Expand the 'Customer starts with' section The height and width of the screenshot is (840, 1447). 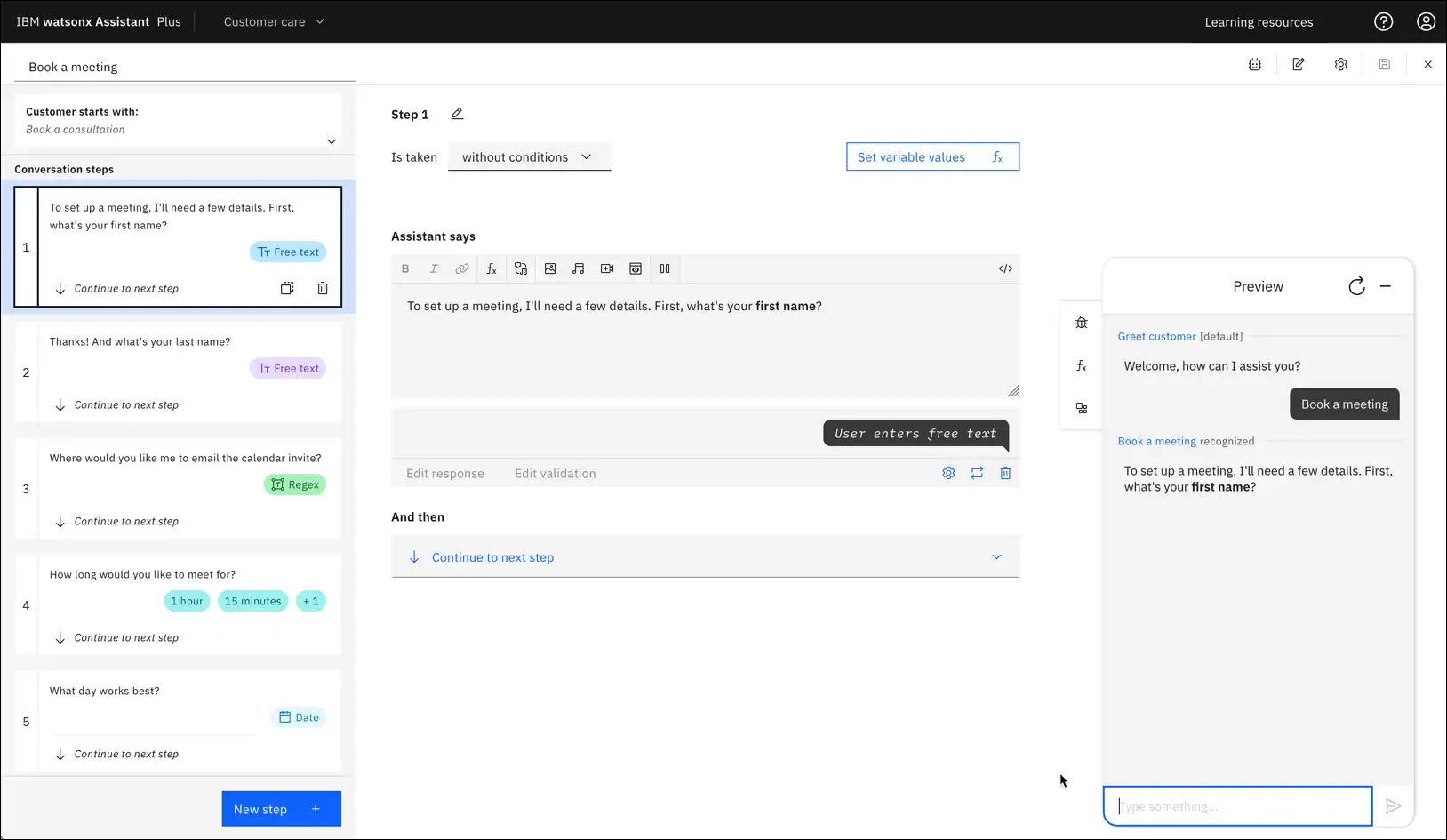click(x=332, y=141)
